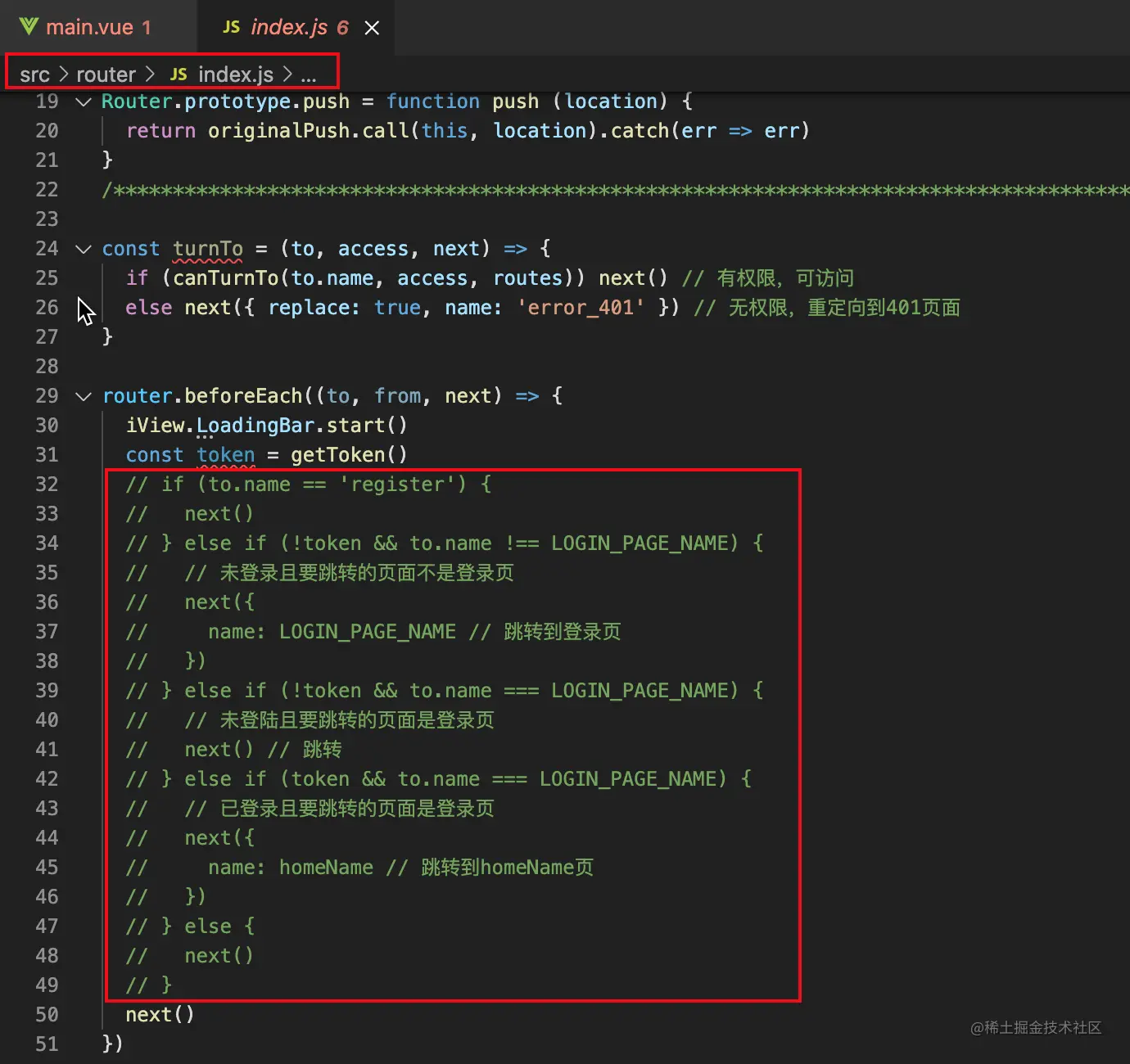Screen dimensions: 1130x1064
Task: Click the 'token' variable on line 31
Action: (226, 455)
